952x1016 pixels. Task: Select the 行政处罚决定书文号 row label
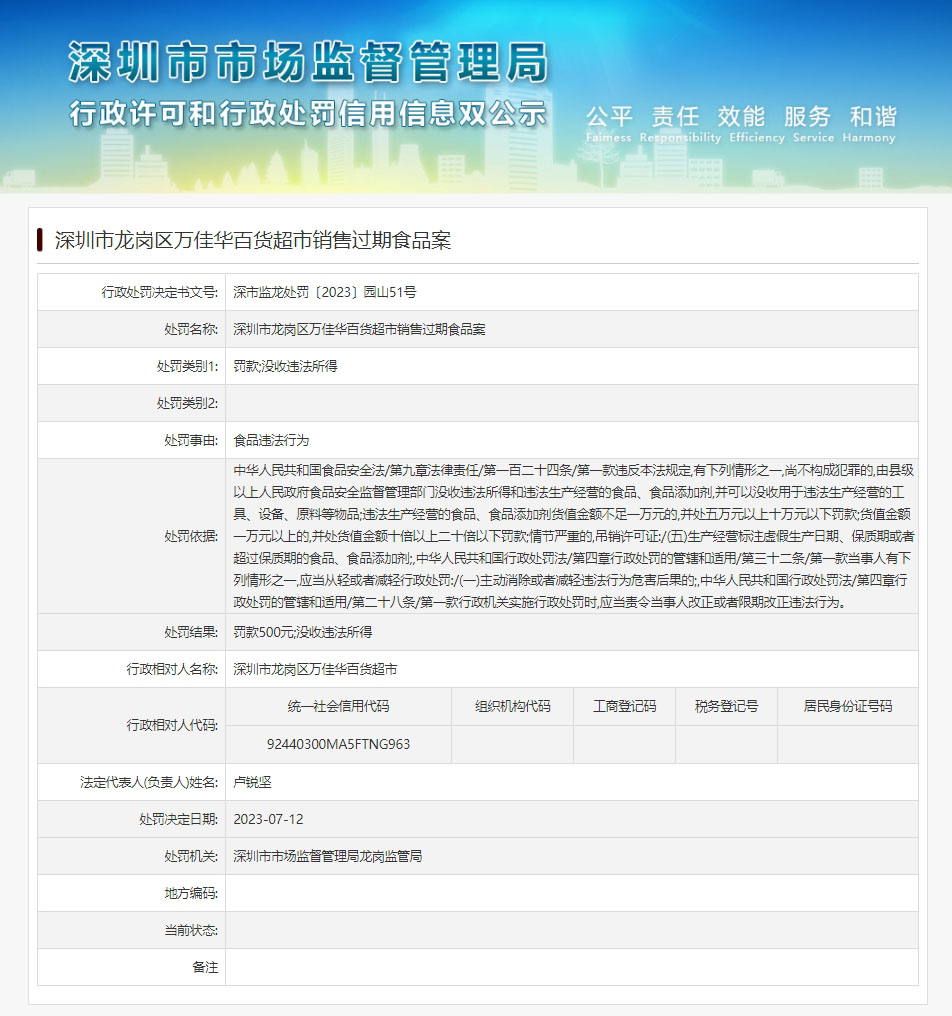tap(160, 292)
